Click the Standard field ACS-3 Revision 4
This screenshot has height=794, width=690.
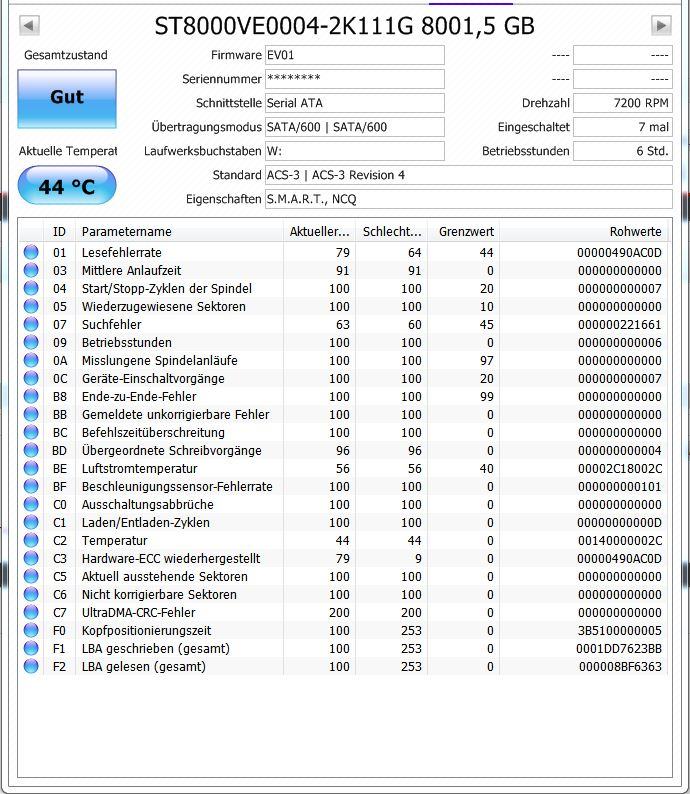[x=469, y=175]
